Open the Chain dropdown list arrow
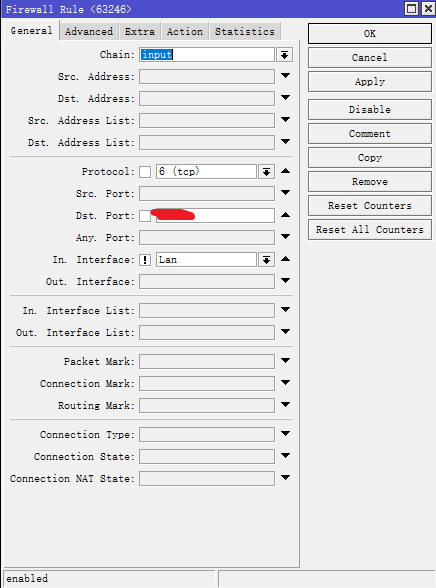This screenshot has width=436, height=588. point(285,55)
